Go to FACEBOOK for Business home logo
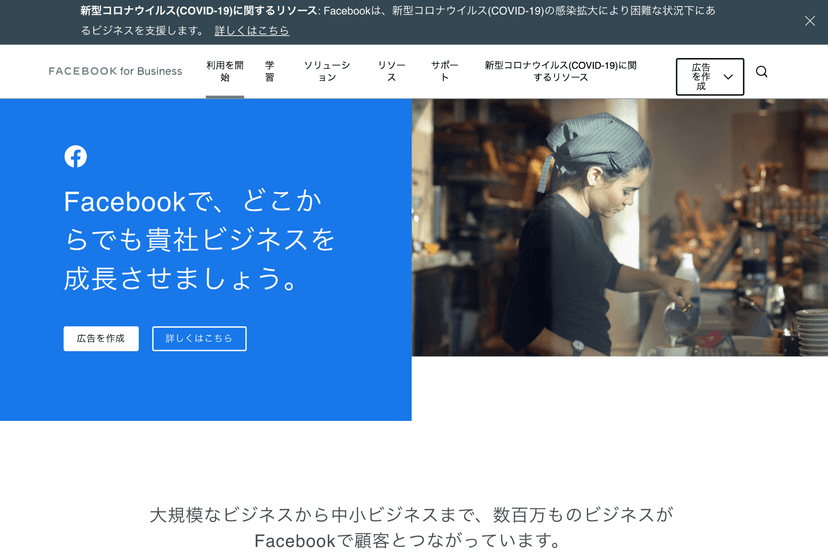The image size is (828, 558). coord(115,71)
